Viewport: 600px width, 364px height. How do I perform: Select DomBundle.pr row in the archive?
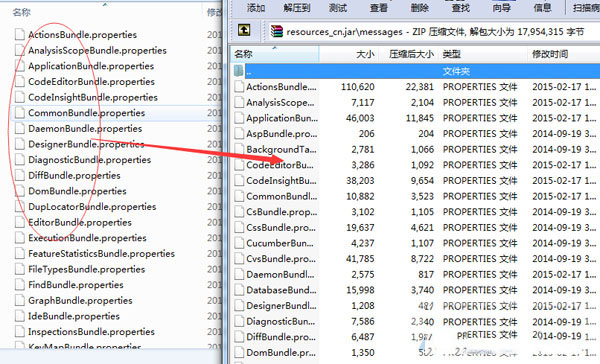[x=416, y=353]
